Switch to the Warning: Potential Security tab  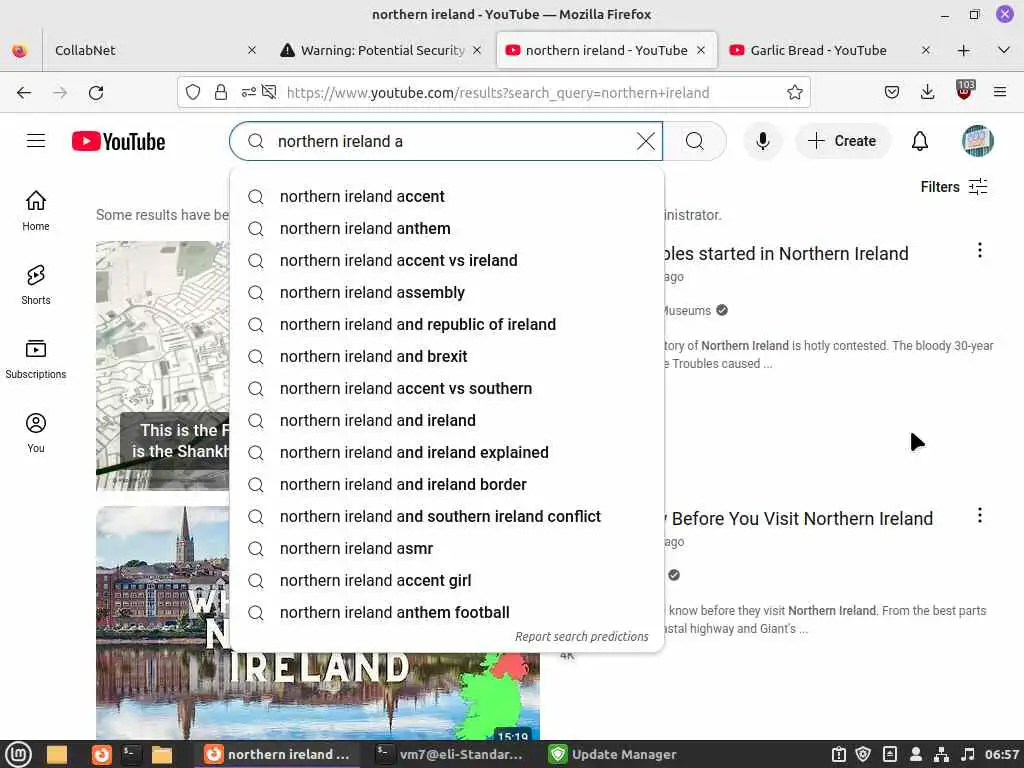tap(381, 50)
